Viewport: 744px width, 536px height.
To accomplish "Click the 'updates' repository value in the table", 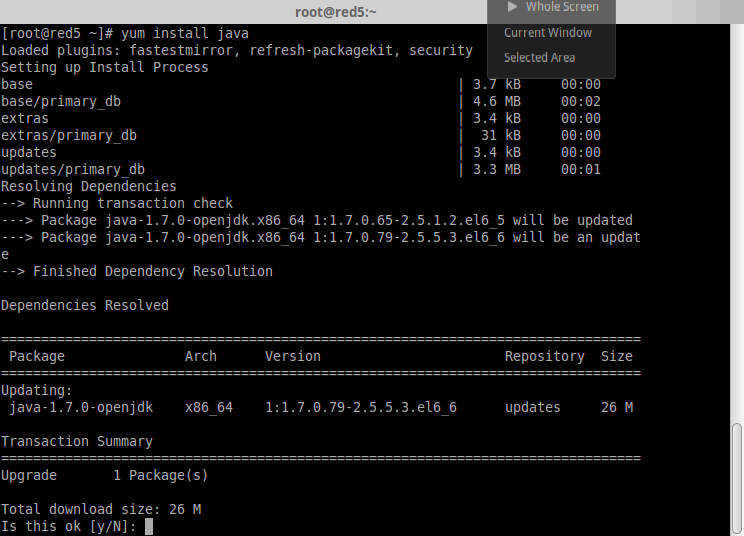I will coord(533,407).
